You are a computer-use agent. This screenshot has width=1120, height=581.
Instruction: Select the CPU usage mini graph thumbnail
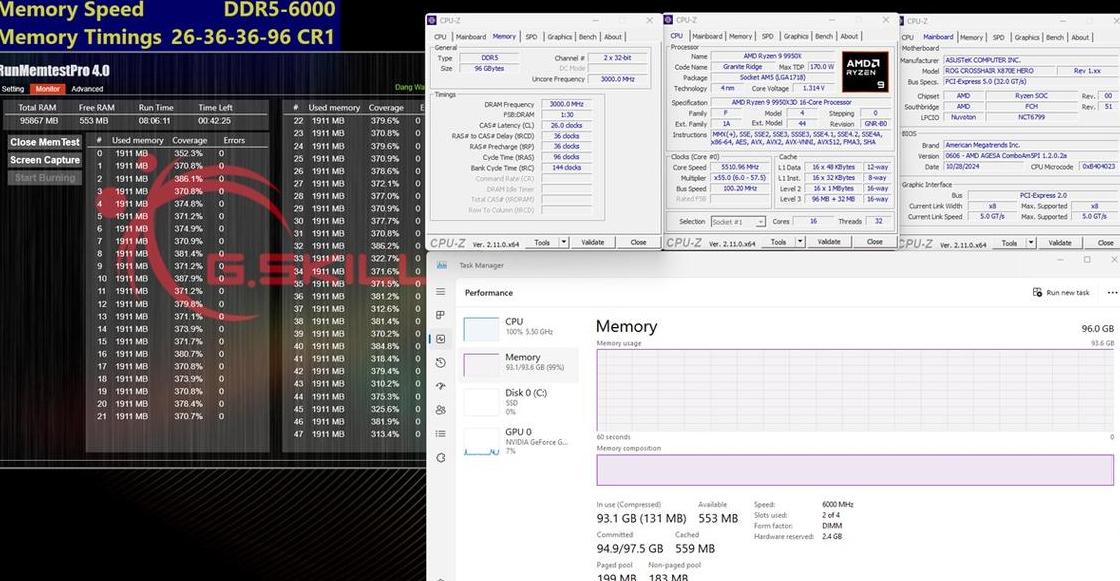[481, 329]
